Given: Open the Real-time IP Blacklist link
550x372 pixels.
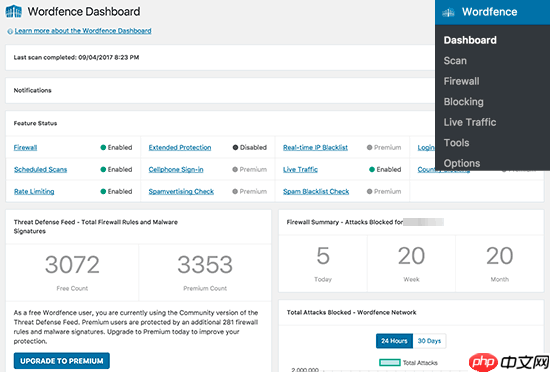Looking at the screenshot, I should click(315, 148).
